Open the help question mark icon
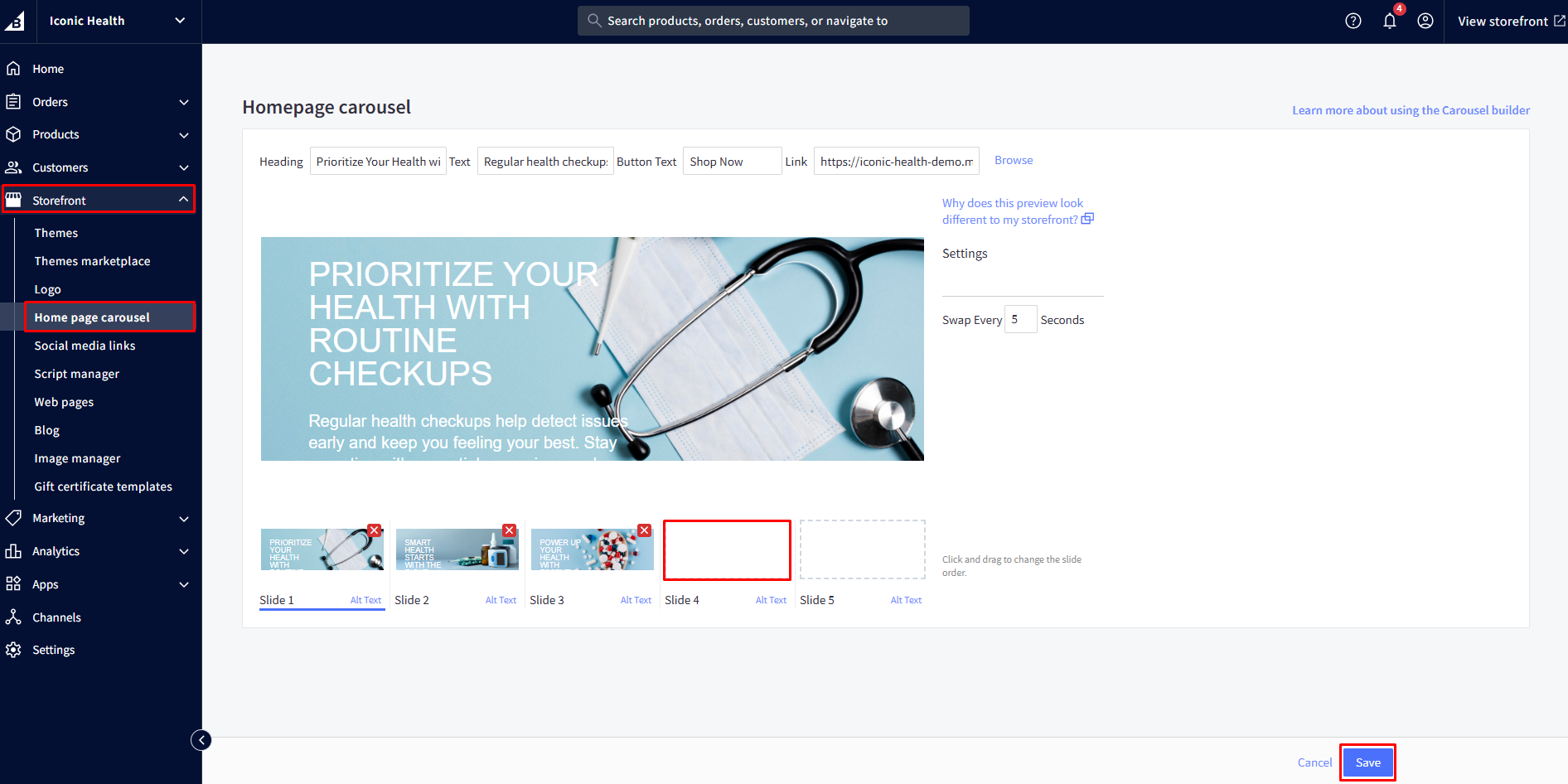The width and height of the screenshot is (1568, 784). coord(1353,21)
